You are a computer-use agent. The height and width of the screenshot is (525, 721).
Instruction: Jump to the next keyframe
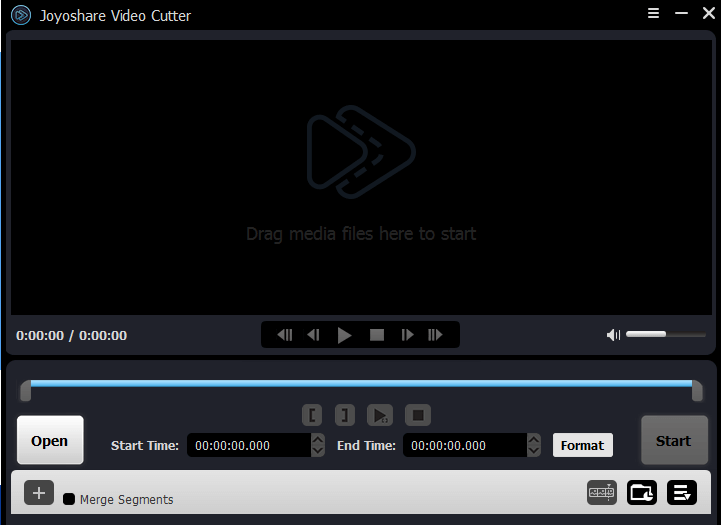pos(436,335)
